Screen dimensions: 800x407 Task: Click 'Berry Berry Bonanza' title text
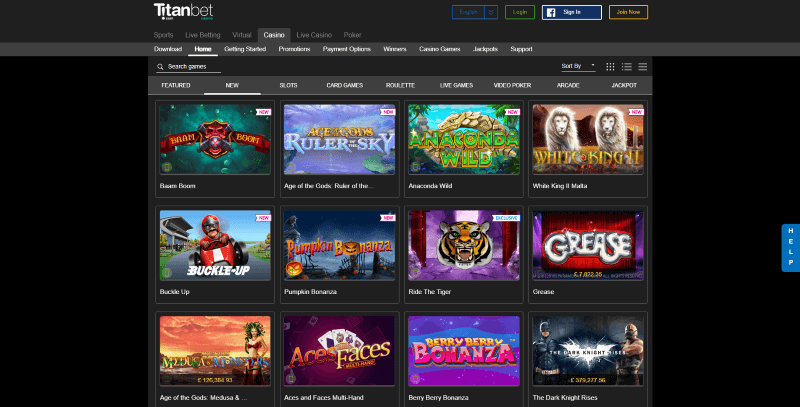coord(438,398)
